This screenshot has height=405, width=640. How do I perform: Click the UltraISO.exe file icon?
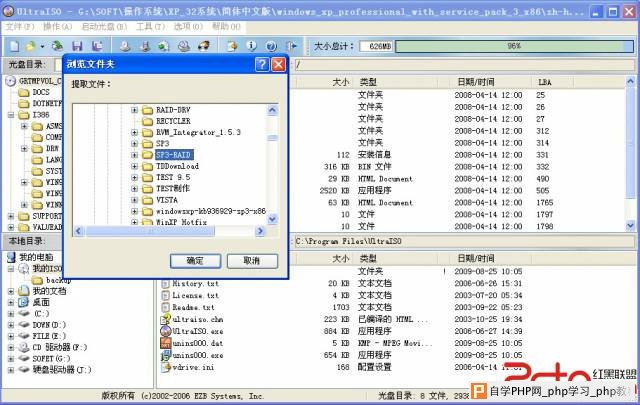(166, 331)
